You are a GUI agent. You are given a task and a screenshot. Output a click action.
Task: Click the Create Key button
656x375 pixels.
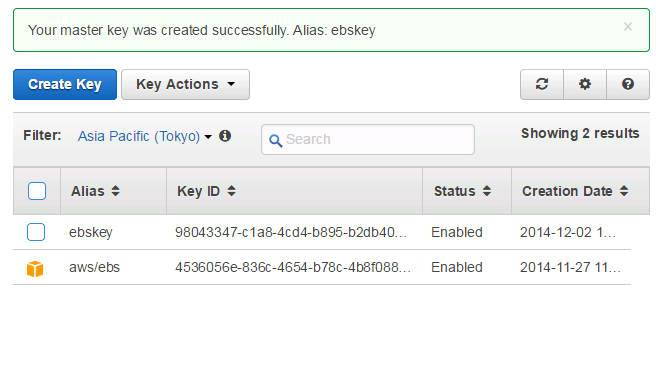pyautogui.click(x=65, y=85)
